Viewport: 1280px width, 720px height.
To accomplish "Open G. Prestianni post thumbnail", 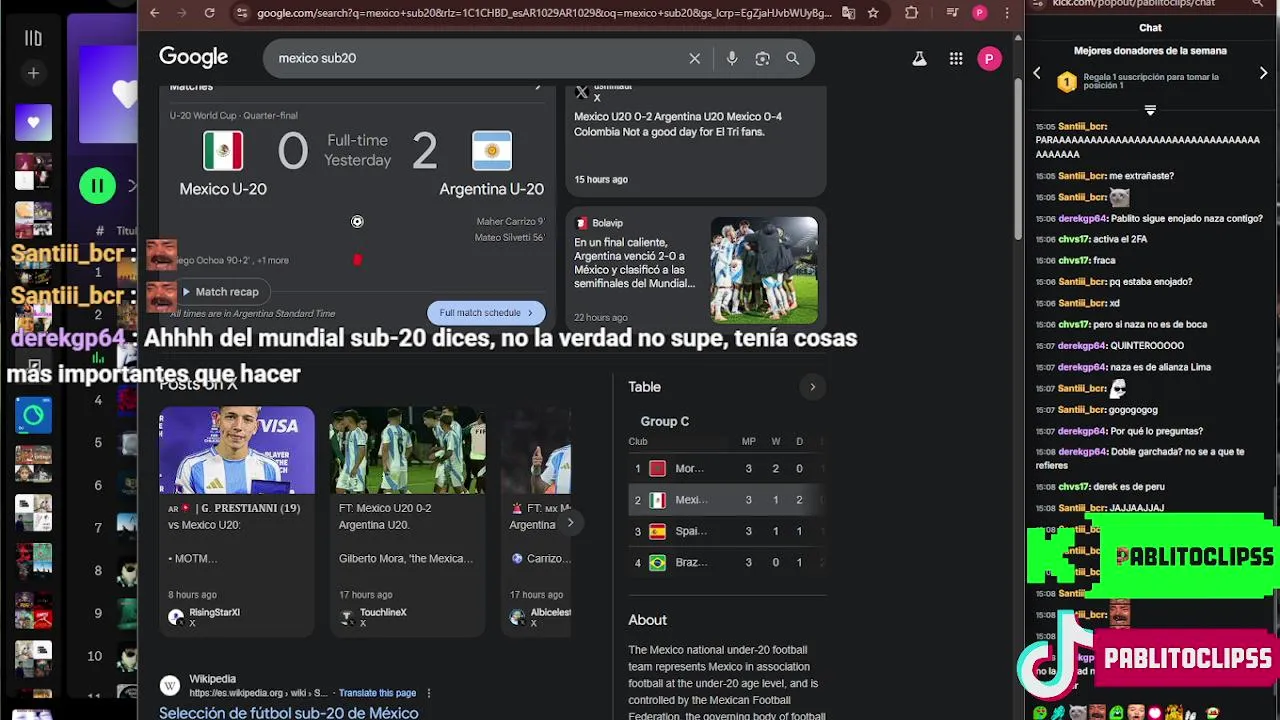I will coord(237,450).
